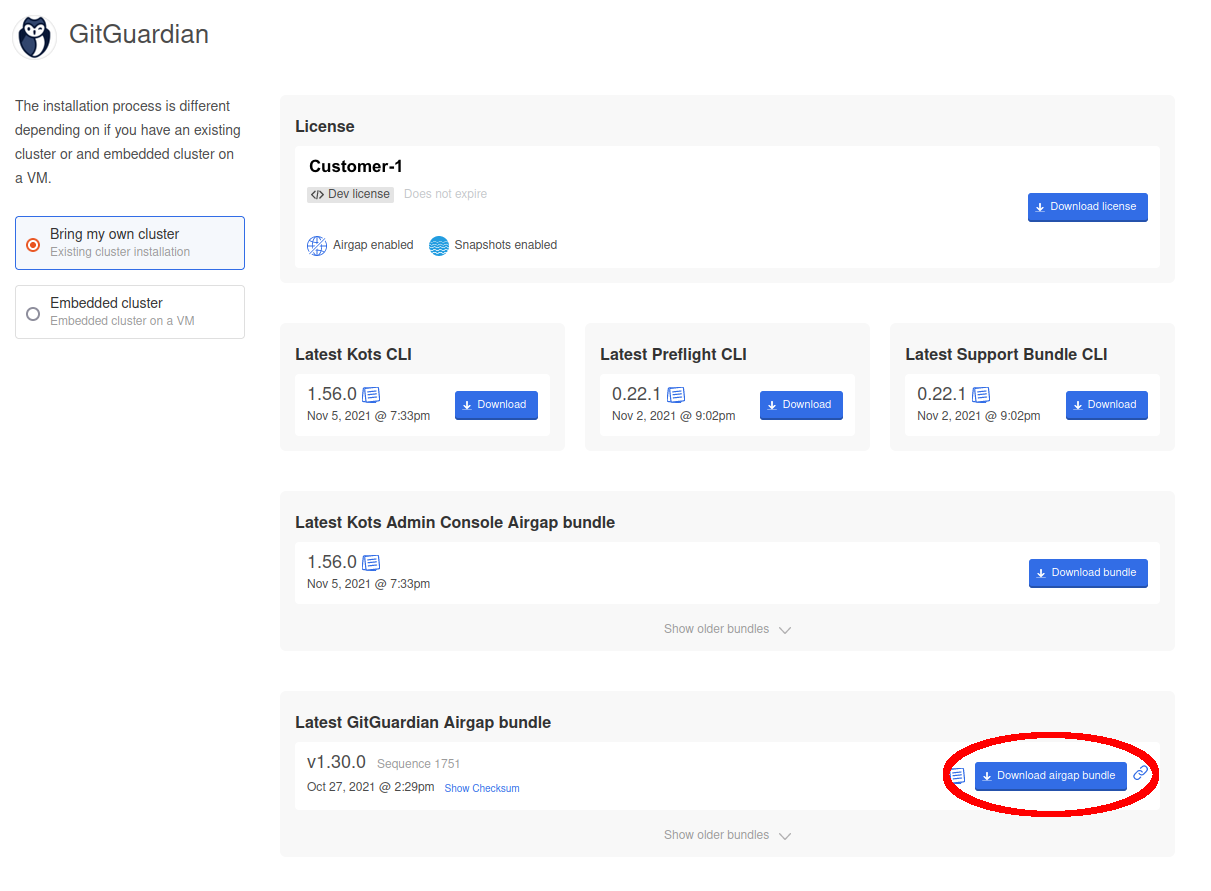Copy link icon for GitGuardian airgap bundle

click(1140, 773)
